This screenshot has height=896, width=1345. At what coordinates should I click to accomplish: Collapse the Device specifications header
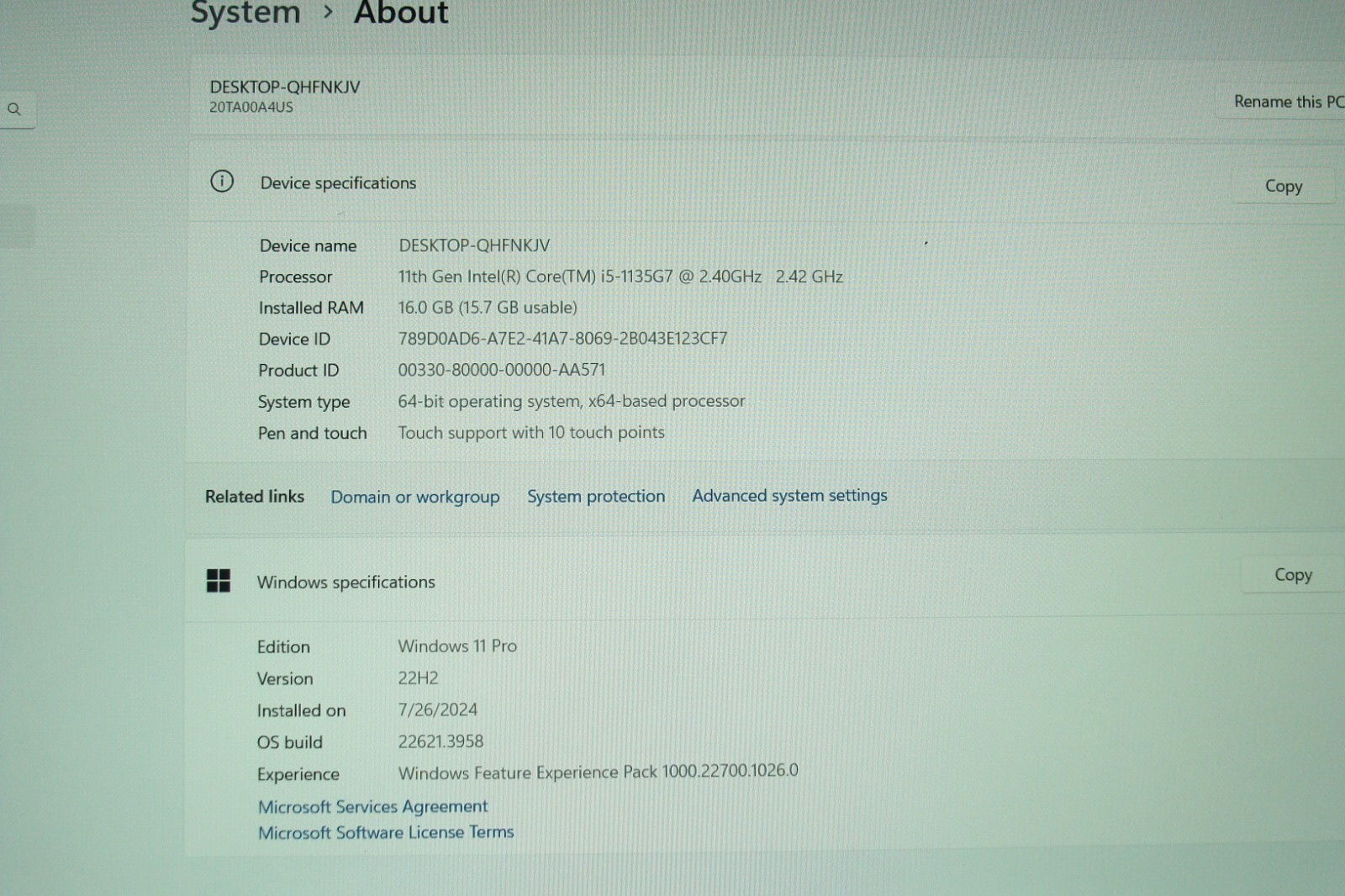(x=765, y=182)
